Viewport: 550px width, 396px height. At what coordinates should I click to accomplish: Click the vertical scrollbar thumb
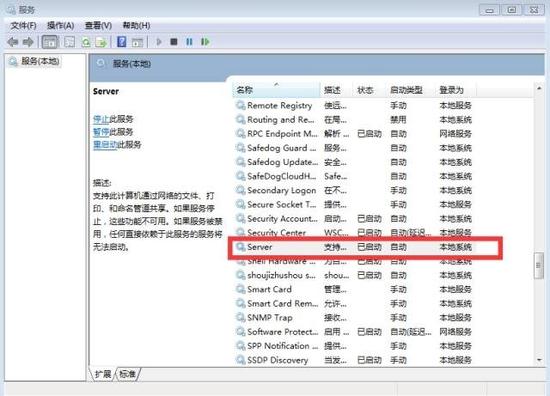[538, 266]
